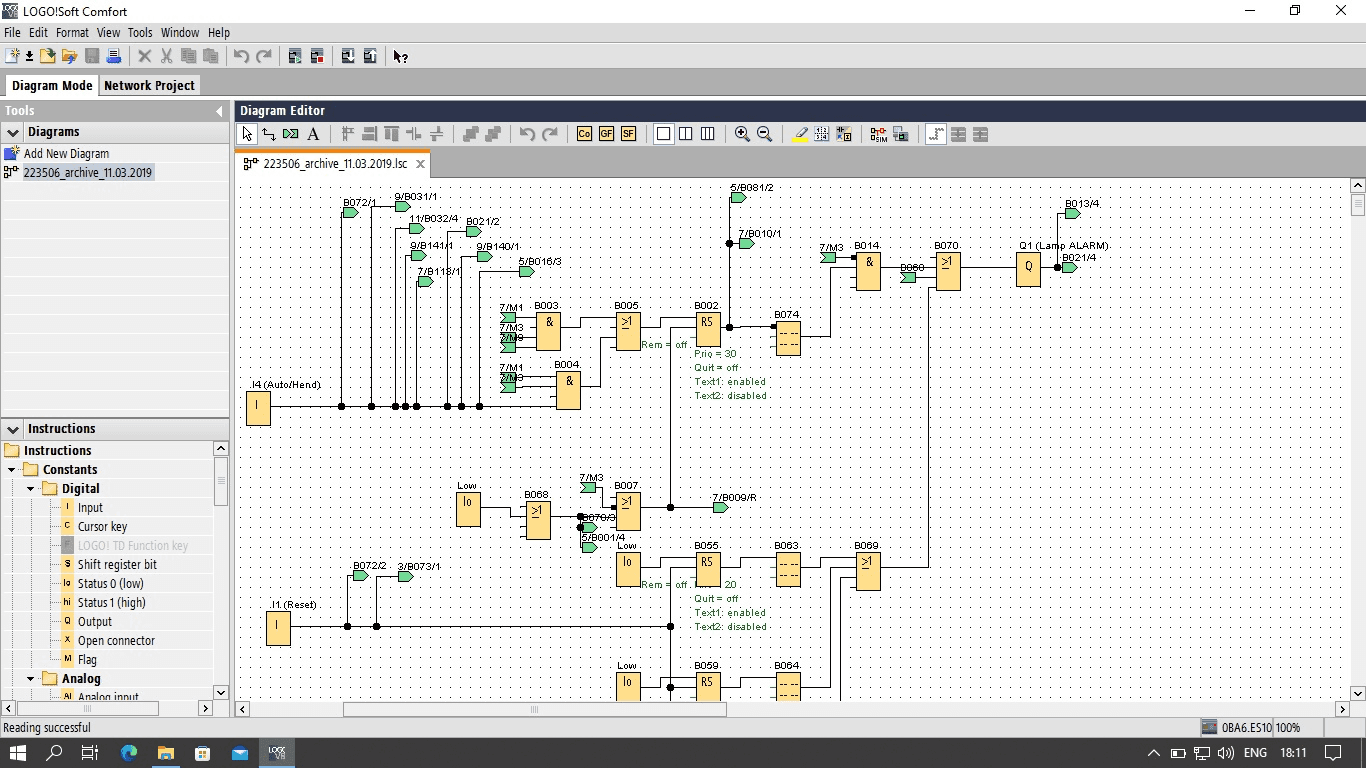The height and width of the screenshot is (768, 1366).
Task: Select Shift register bit instruction
Action: [x=117, y=565]
